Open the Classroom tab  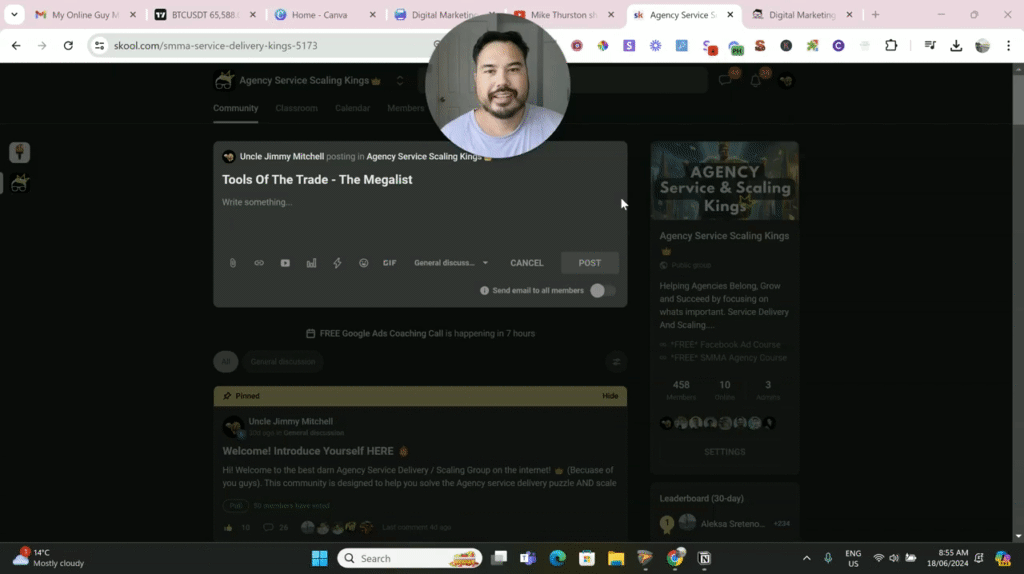tap(296, 108)
